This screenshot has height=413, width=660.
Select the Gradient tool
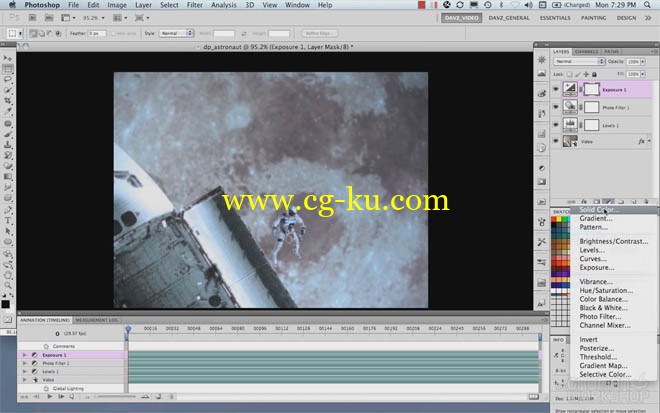(8, 177)
